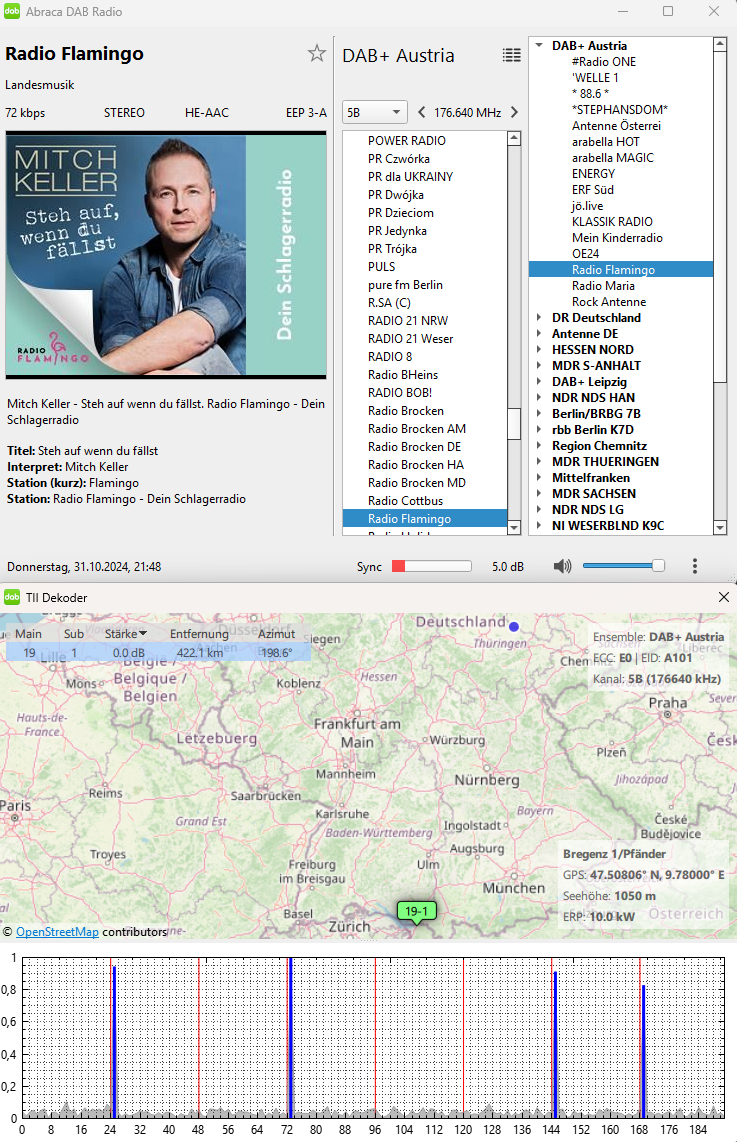The height and width of the screenshot is (1142, 737).
Task: Click the Mitch Keller slideshow image
Action: tap(166, 255)
